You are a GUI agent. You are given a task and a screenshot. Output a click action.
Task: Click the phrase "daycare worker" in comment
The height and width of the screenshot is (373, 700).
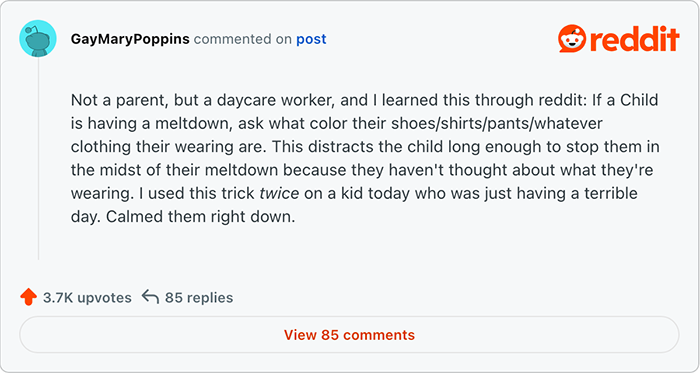point(275,100)
